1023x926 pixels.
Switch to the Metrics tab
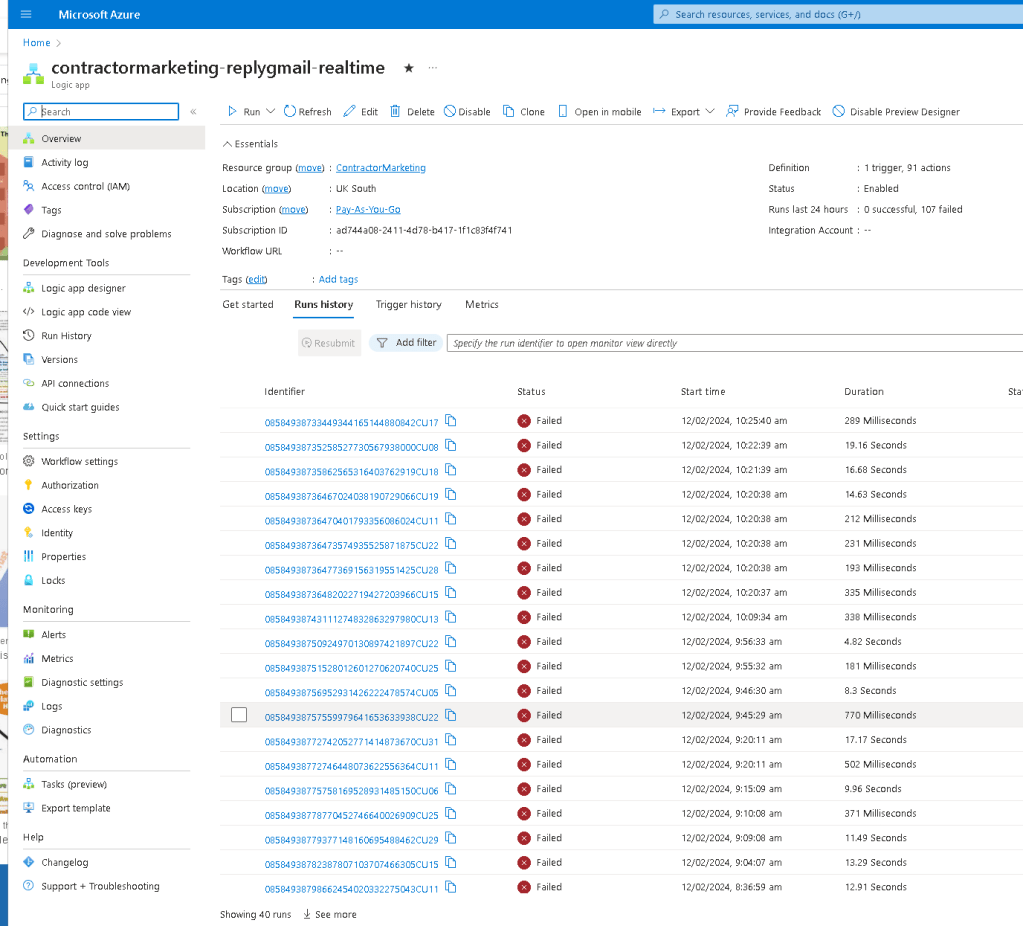tap(481, 304)
